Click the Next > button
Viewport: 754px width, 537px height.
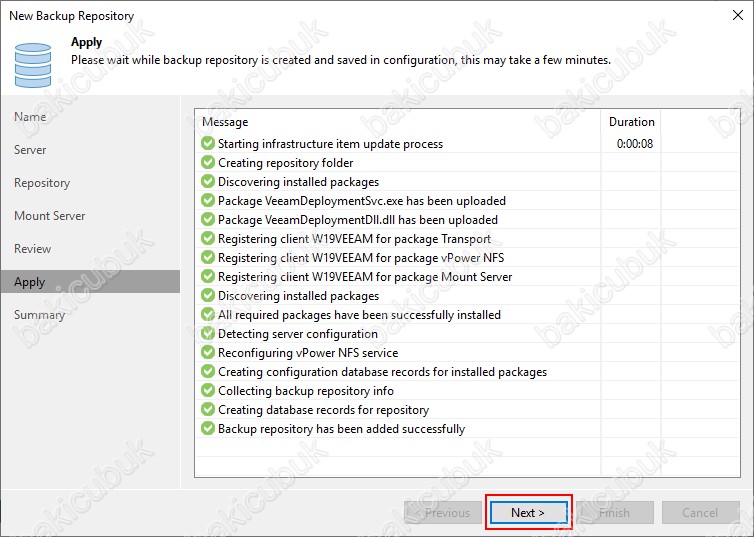coord(528,512)
